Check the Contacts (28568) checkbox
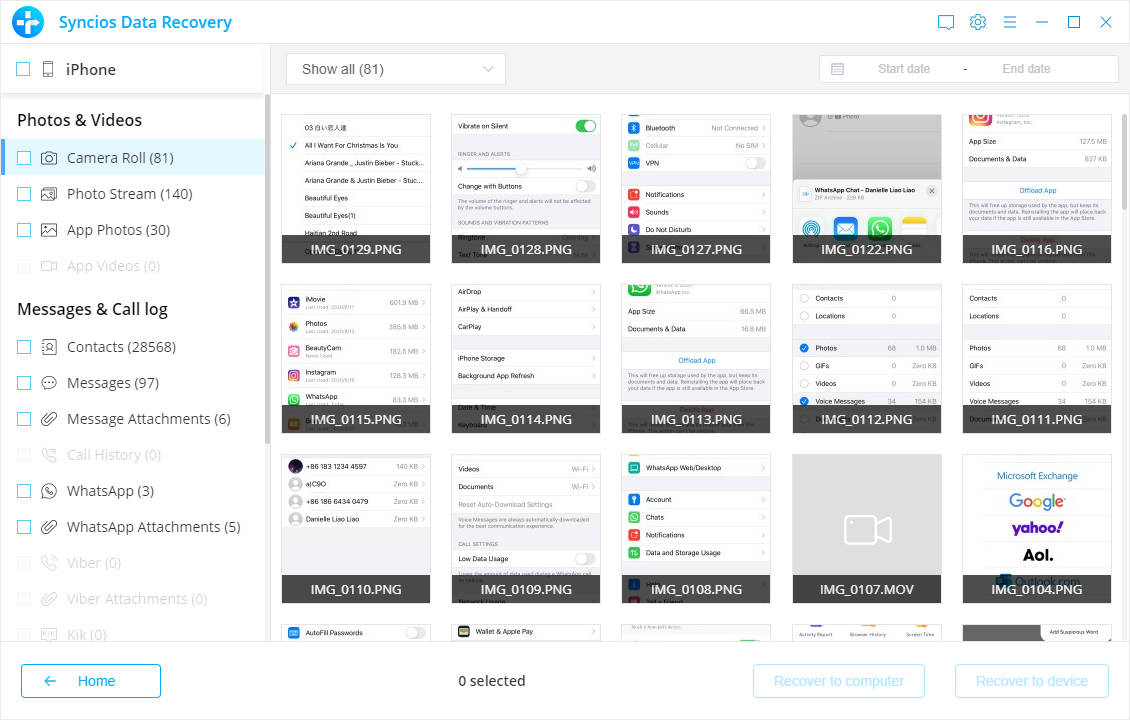Image resolution: width=1130 pixels, height=720 pixels. pyautogui.click(x=24, y=347)
